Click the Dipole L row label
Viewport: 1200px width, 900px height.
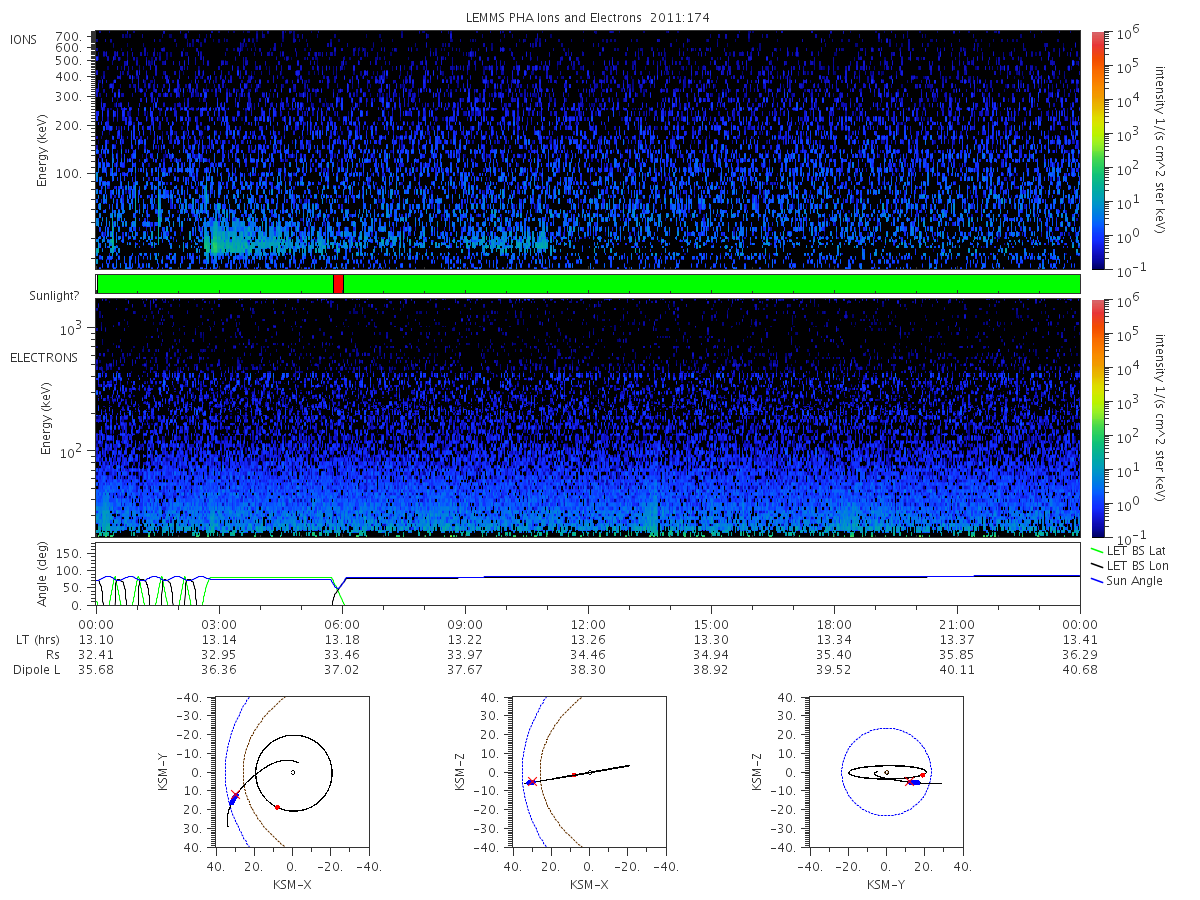(x=36, y=670)
